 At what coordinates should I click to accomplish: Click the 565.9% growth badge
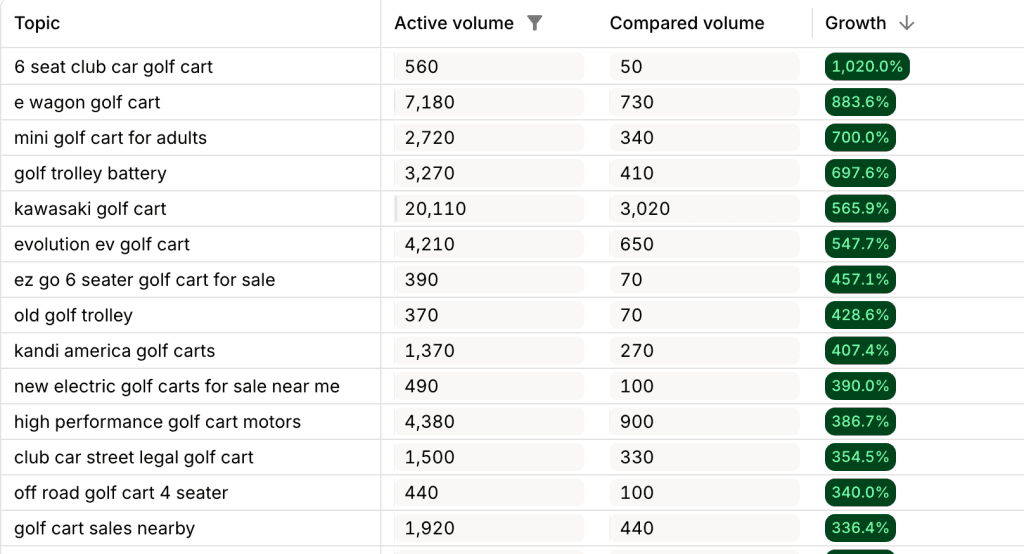pyautogui.click(x=860, y=209)
